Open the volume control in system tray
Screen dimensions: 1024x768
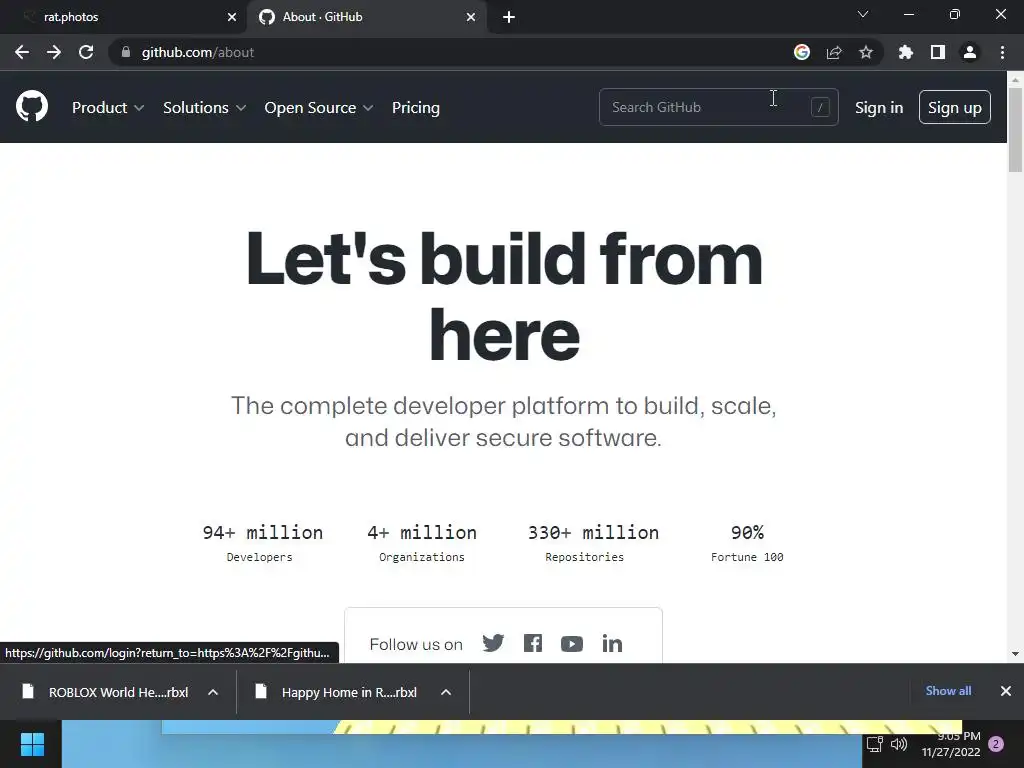899,744
